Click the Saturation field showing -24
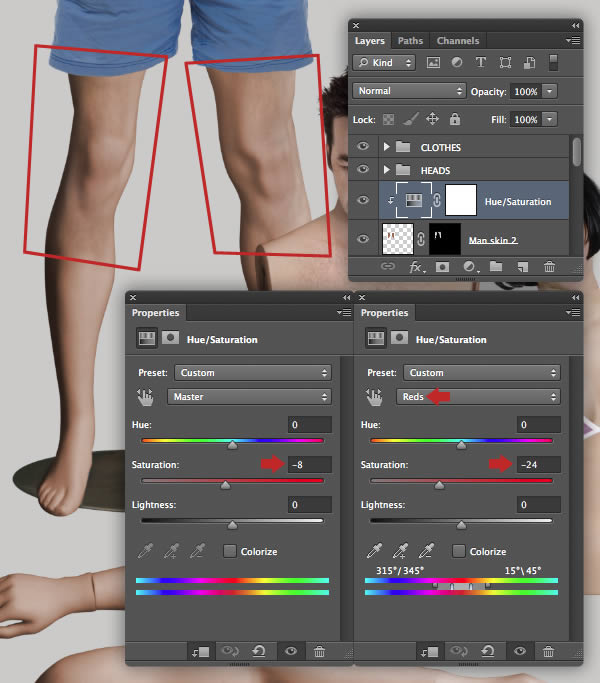The height and width of the screenshot is (683, 600). point(539,465)
